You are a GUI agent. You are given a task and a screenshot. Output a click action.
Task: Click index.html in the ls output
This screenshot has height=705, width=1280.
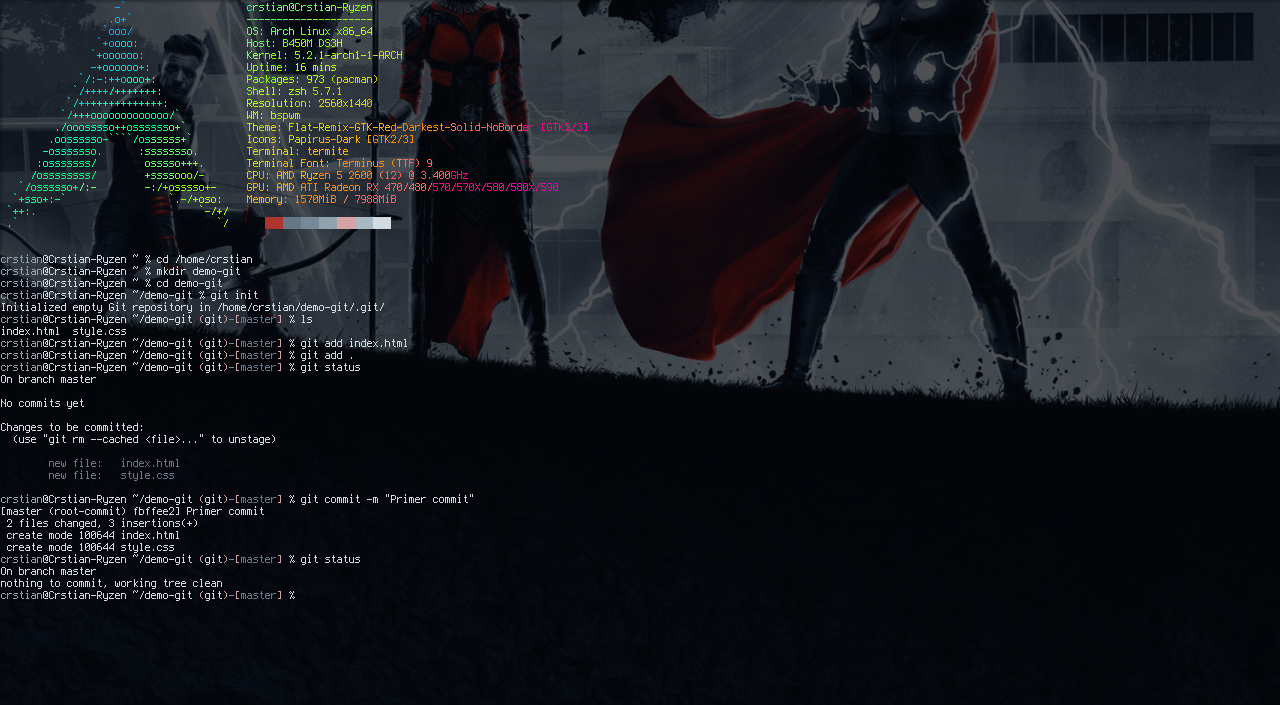(x=30, y=331)
